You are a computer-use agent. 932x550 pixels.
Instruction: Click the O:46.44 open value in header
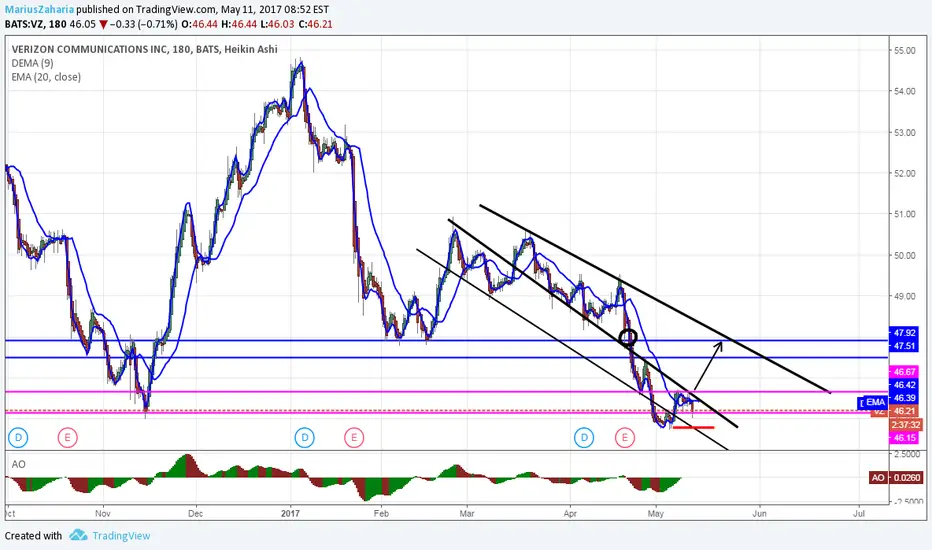pos(199,24)
